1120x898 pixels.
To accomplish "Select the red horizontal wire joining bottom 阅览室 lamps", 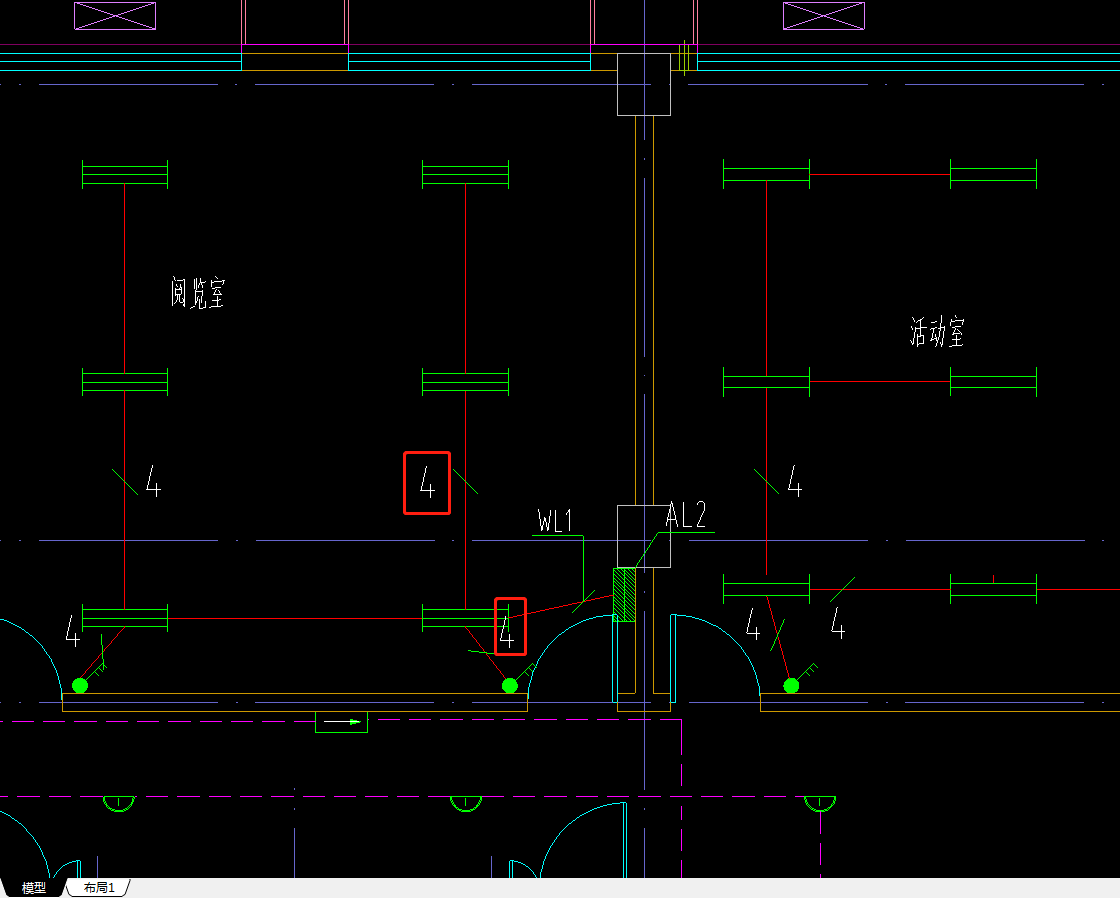I will coord(295,619).
